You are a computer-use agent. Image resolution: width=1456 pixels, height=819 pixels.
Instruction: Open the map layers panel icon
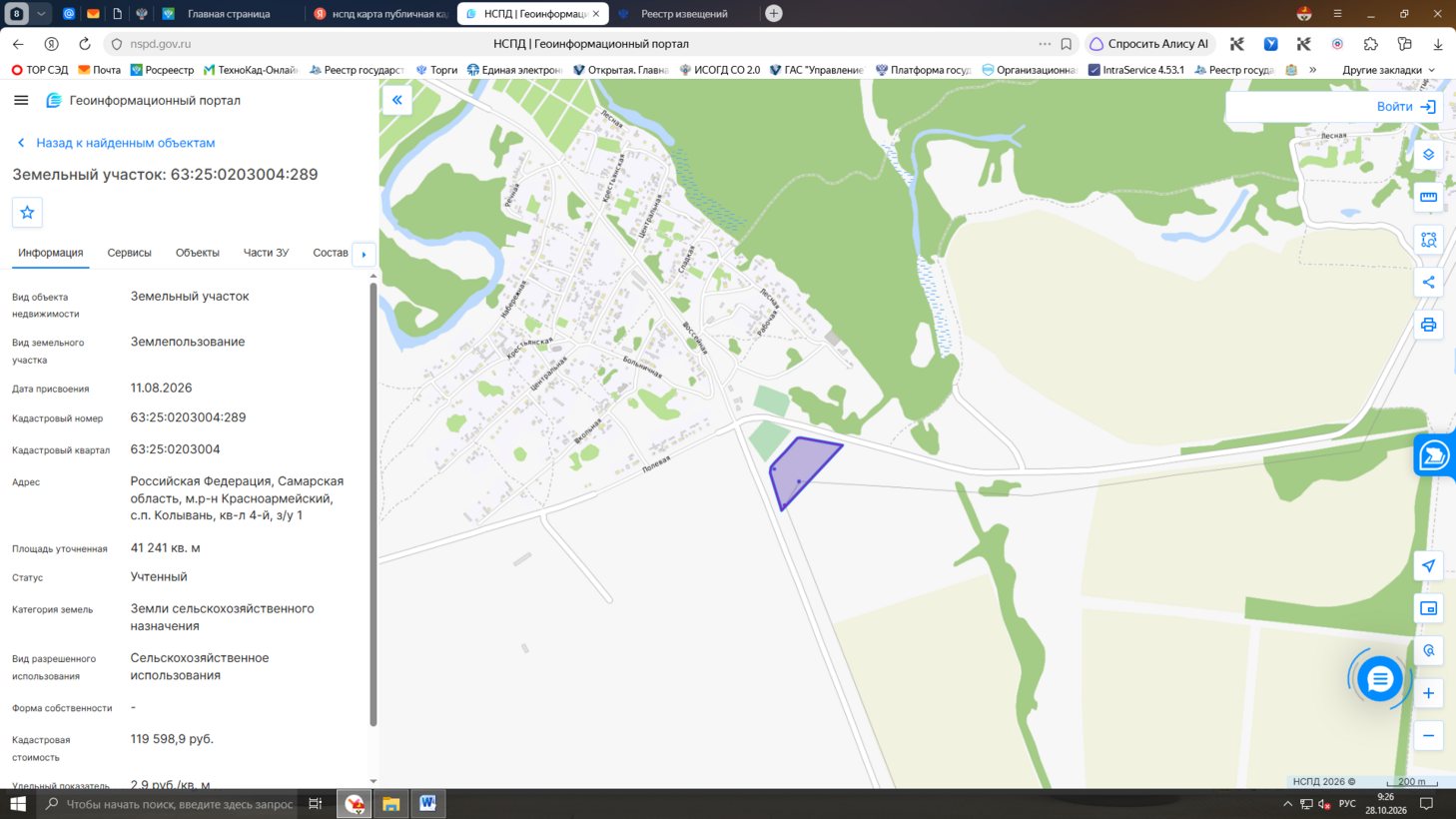1428,154
